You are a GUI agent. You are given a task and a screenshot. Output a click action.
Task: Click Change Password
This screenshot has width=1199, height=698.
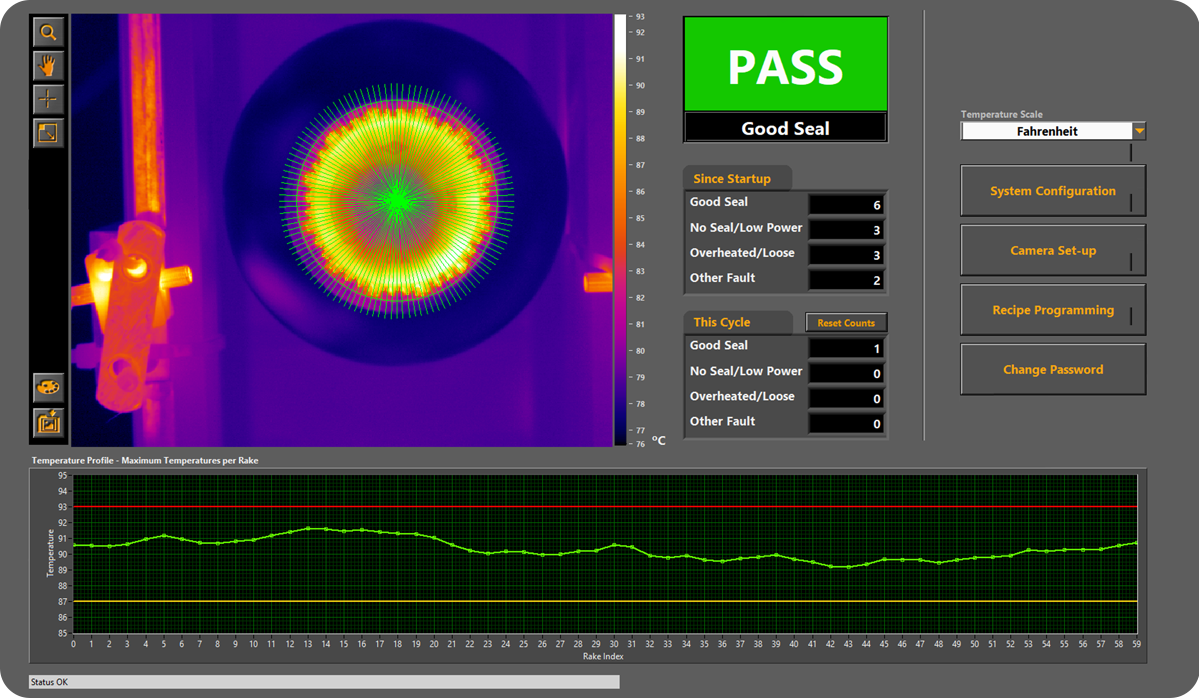click(x=1052, y=369)
